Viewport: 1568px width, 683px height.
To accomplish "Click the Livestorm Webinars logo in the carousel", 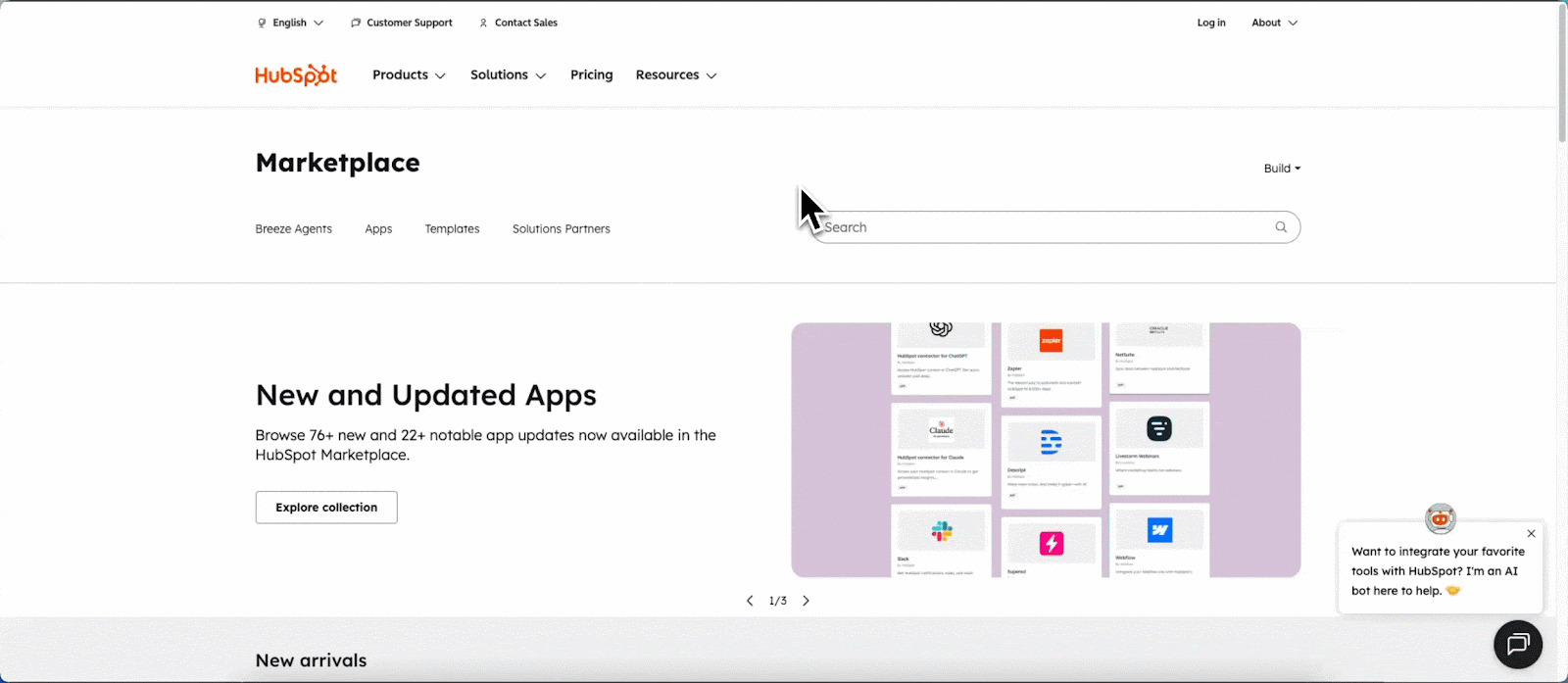I will (x=1159, y=428).
